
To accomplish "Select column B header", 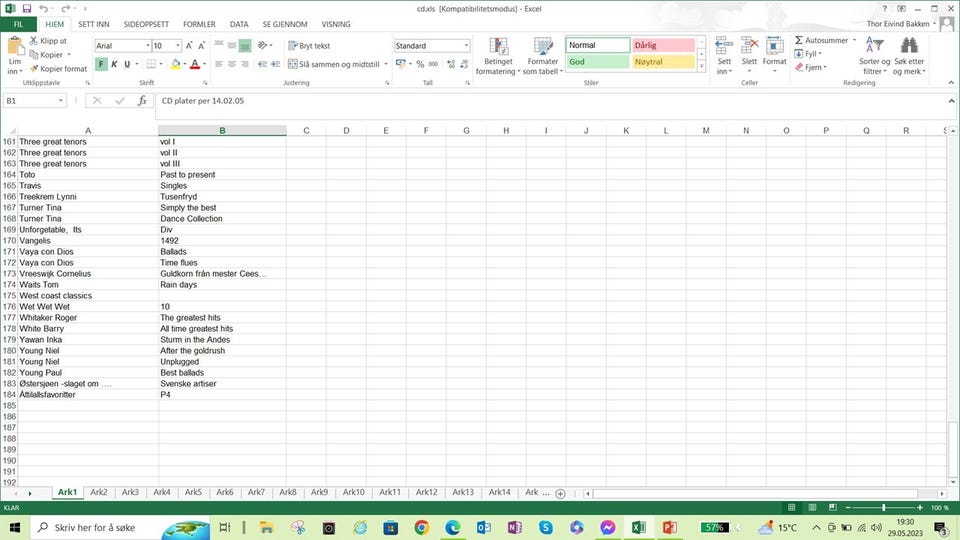I will [x=222, y=130].
